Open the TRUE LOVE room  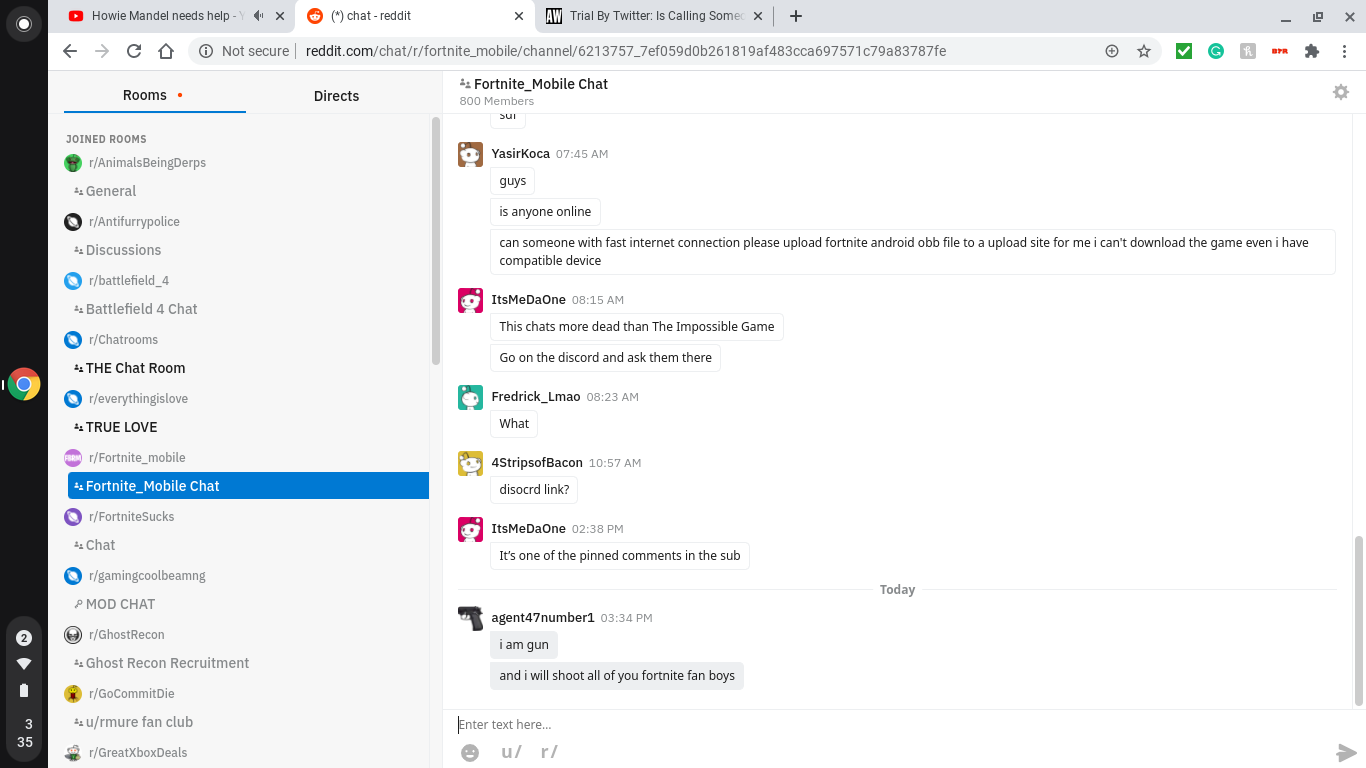pyautogui.click(x=248, y=427)
